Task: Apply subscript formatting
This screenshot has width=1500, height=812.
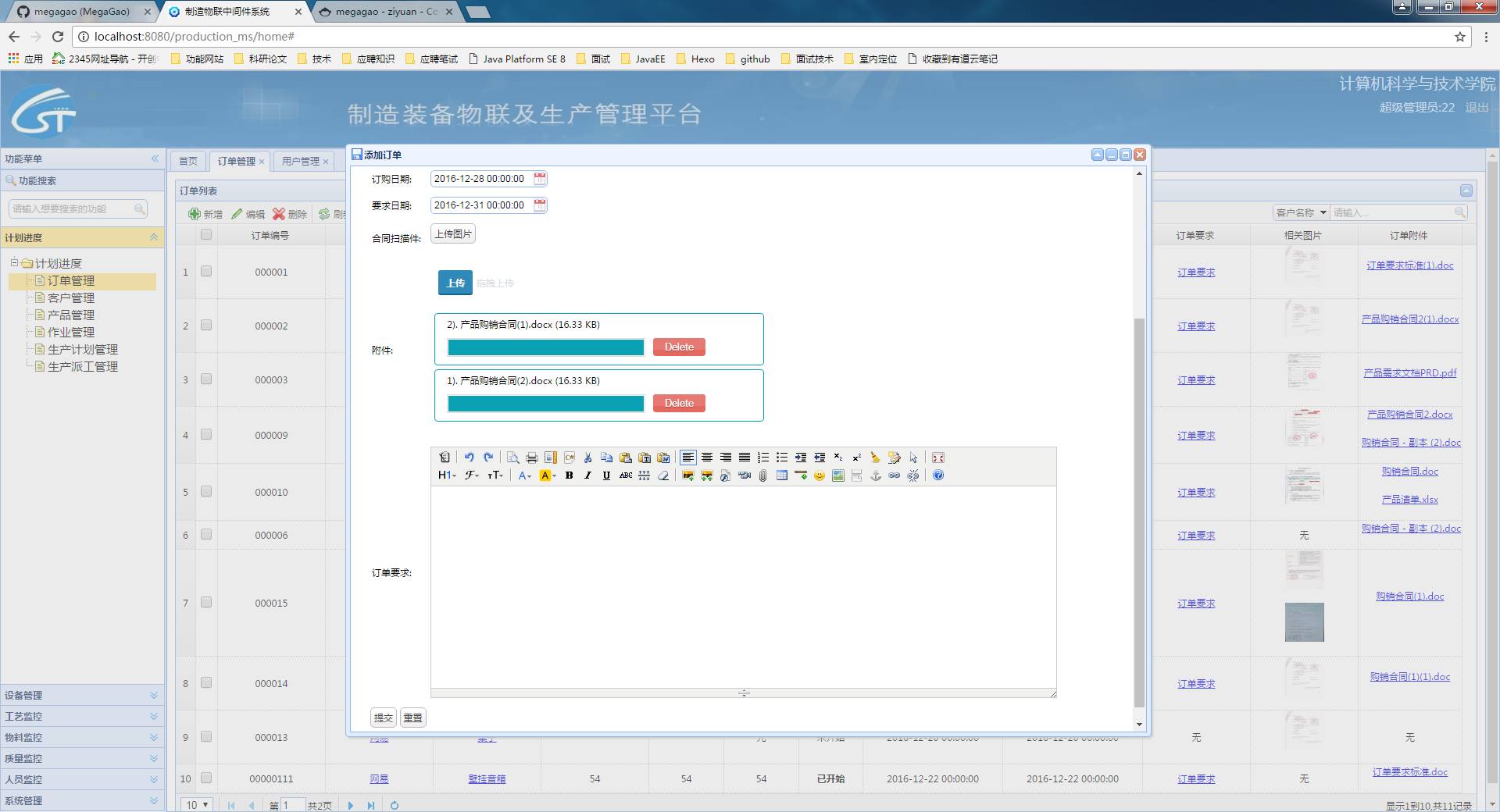Action: point(838,458)
